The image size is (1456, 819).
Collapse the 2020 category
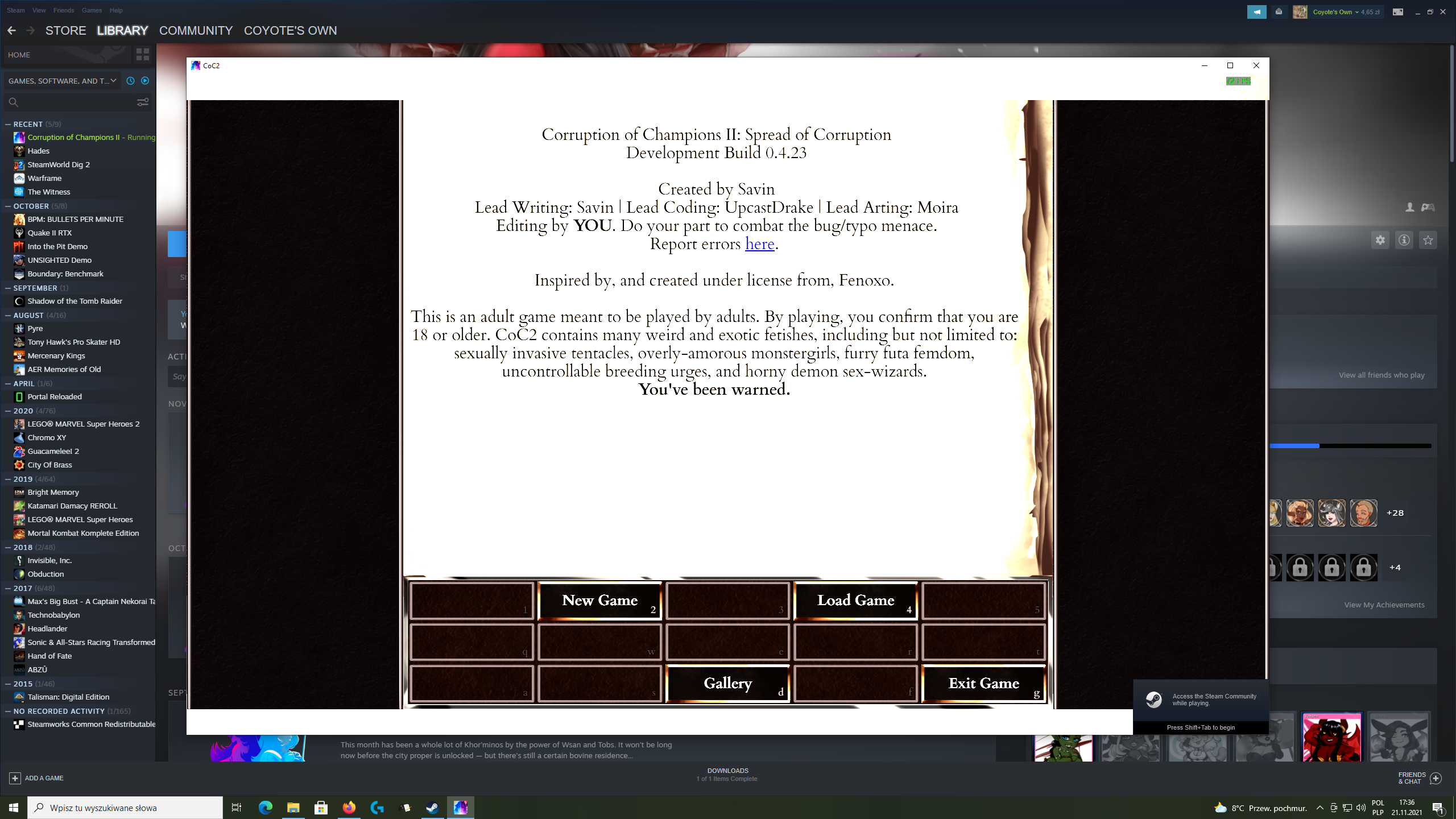tap(8, 411)
